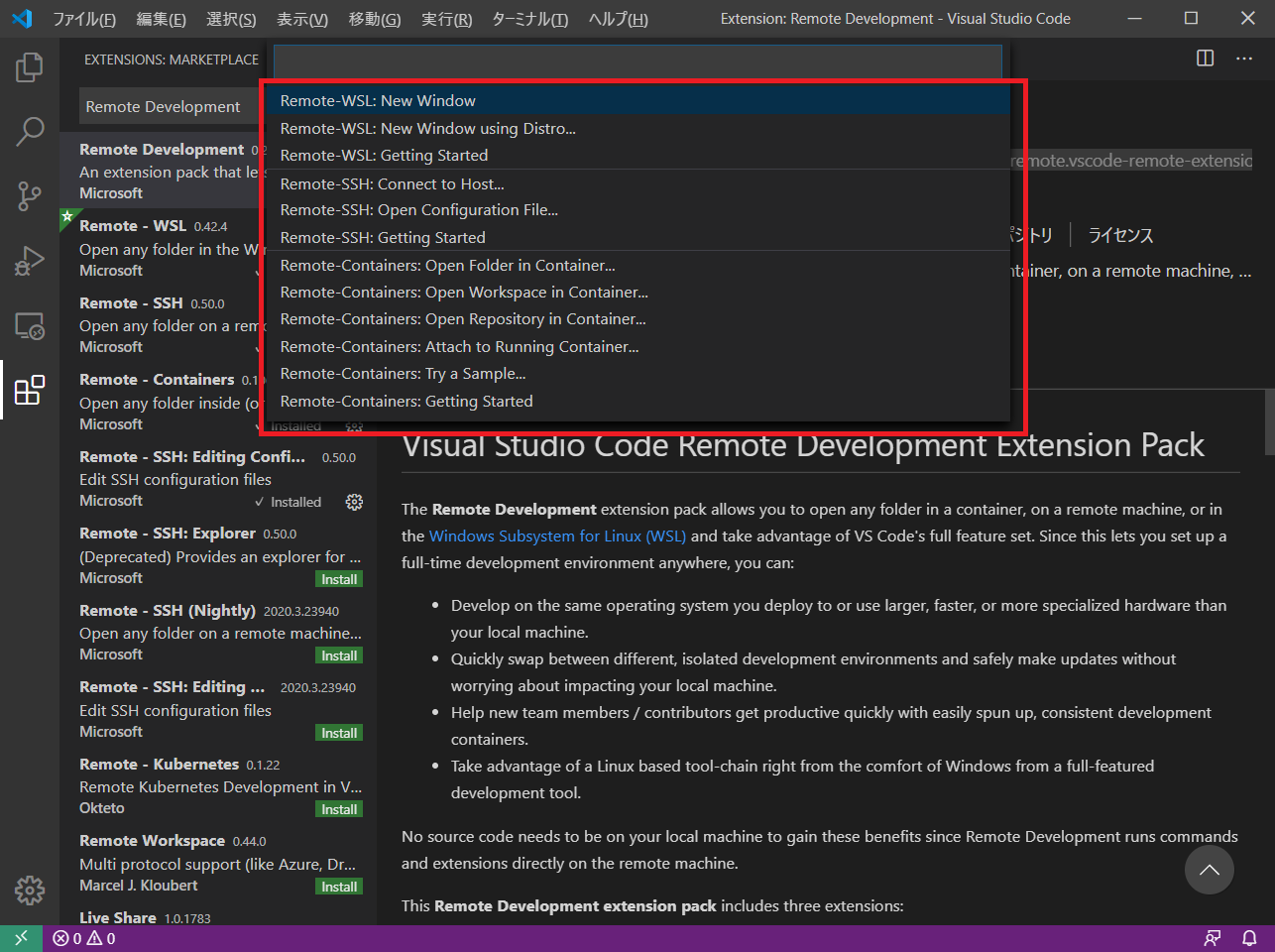Install Remote - SSH: Explorer extension

(339, 579)
